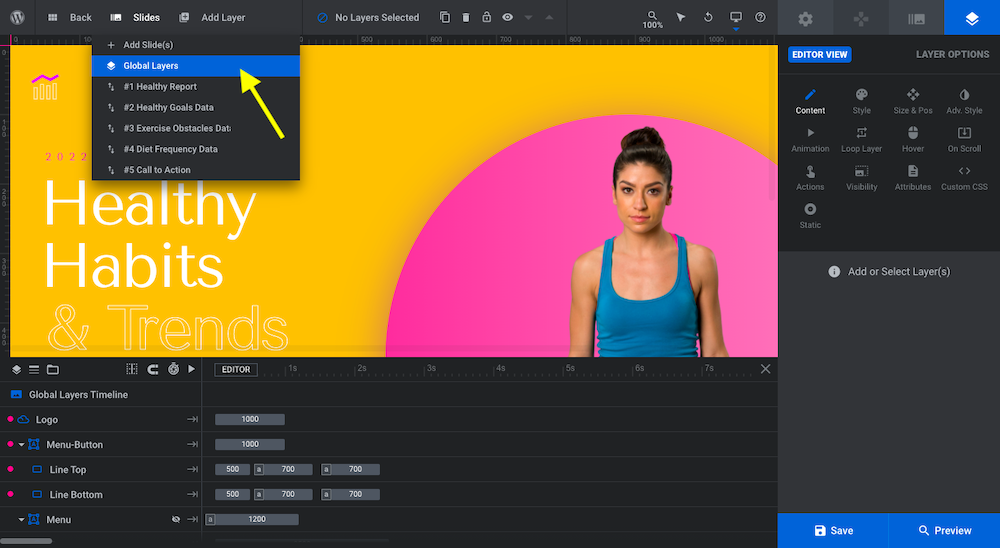Image resolution: width=1000 pixels, height=548 pixels.
Task: Click the timeline horizontal scrollbar
Action: [x=26, y=541]
